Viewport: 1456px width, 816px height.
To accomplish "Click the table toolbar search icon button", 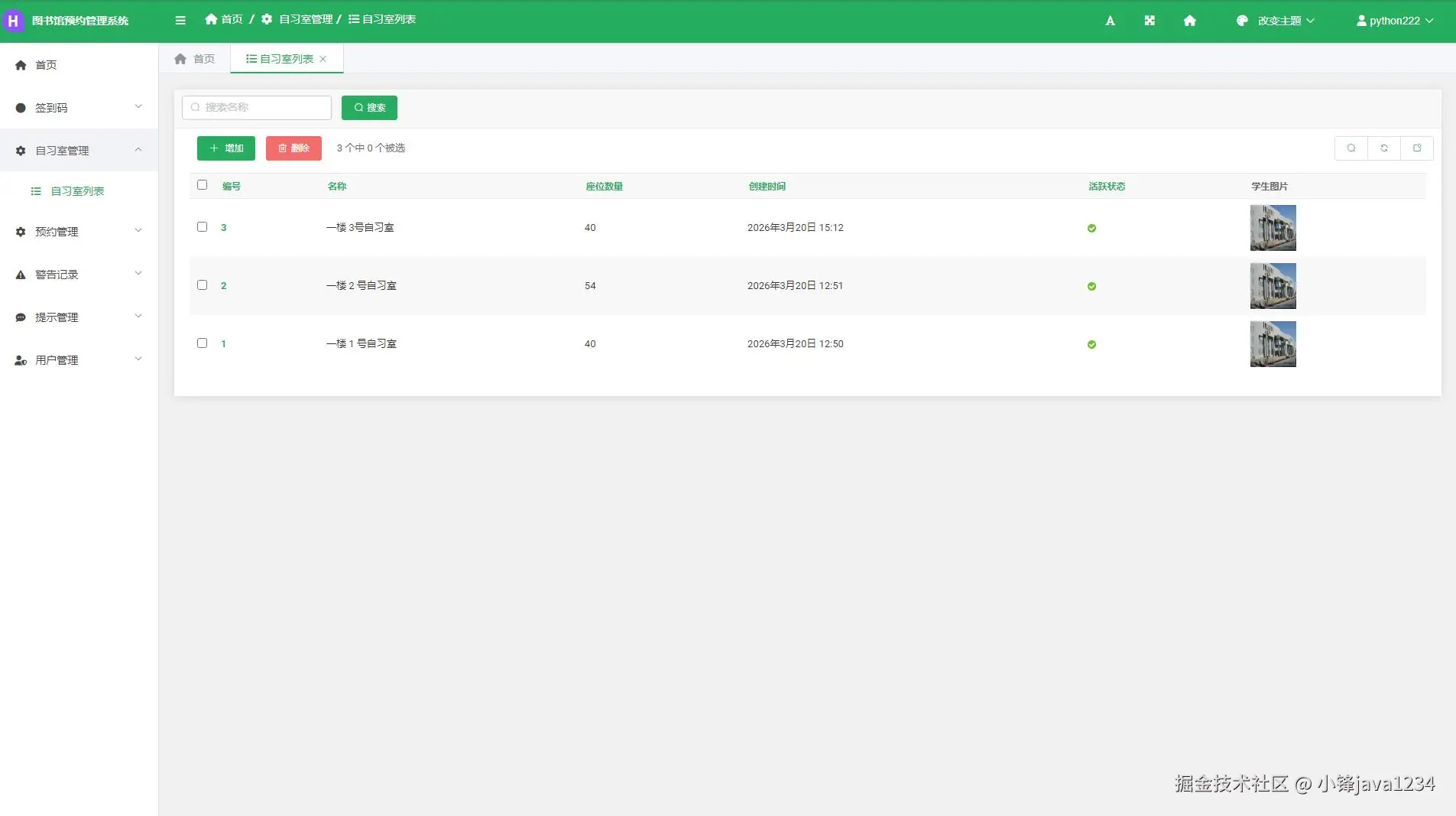I will coord(1351,148).
